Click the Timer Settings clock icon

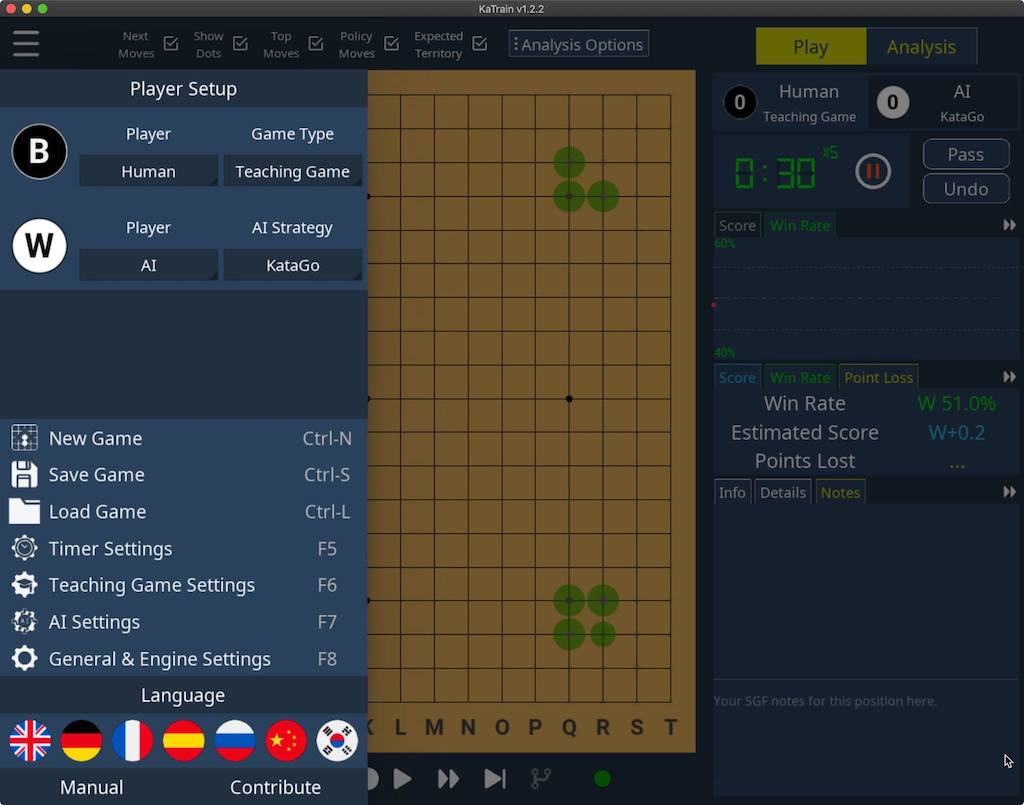24,548
